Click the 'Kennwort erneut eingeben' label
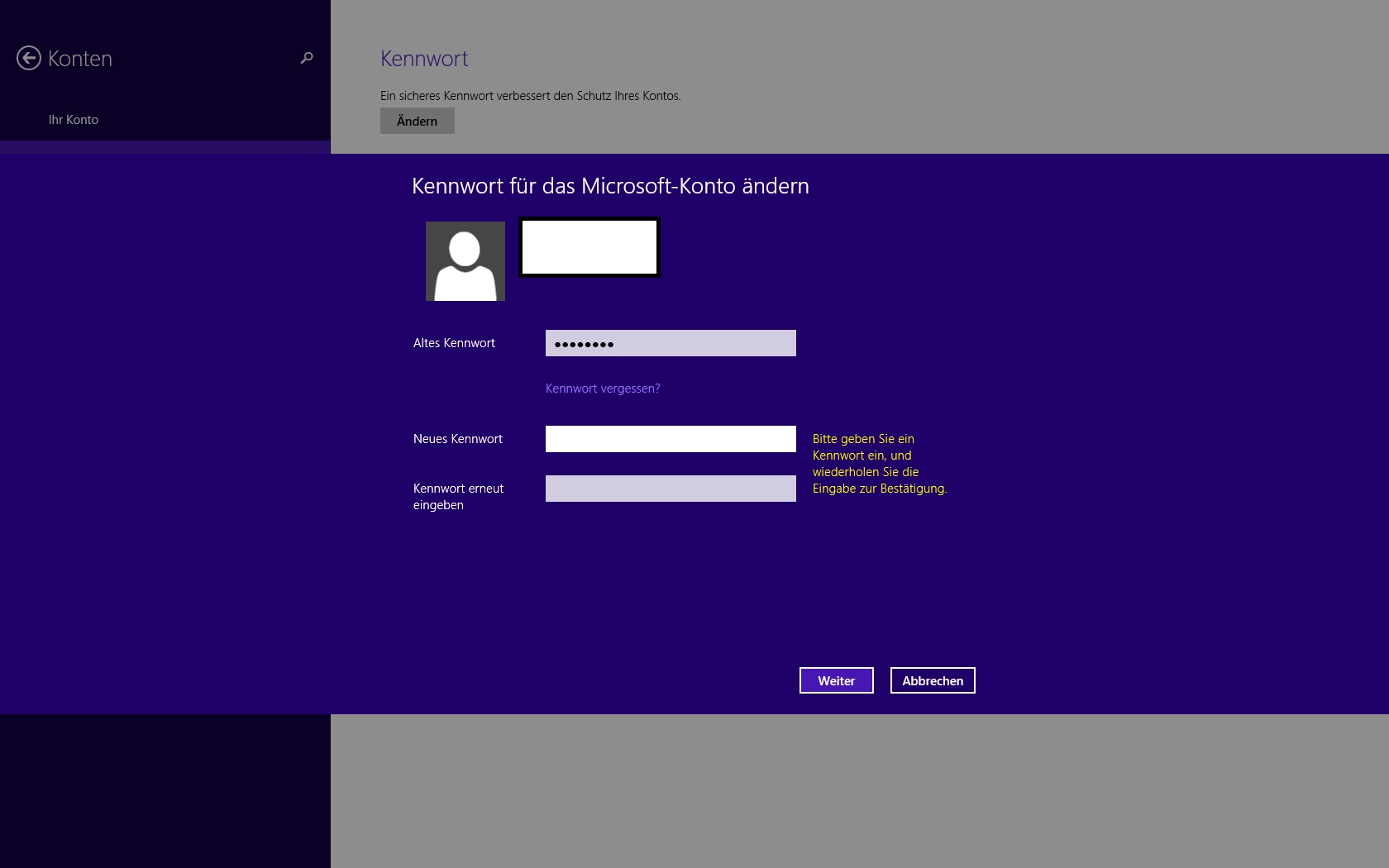The height and width of the screenshot is (868, 1389). pyautogui.click(x=459, y=497)
